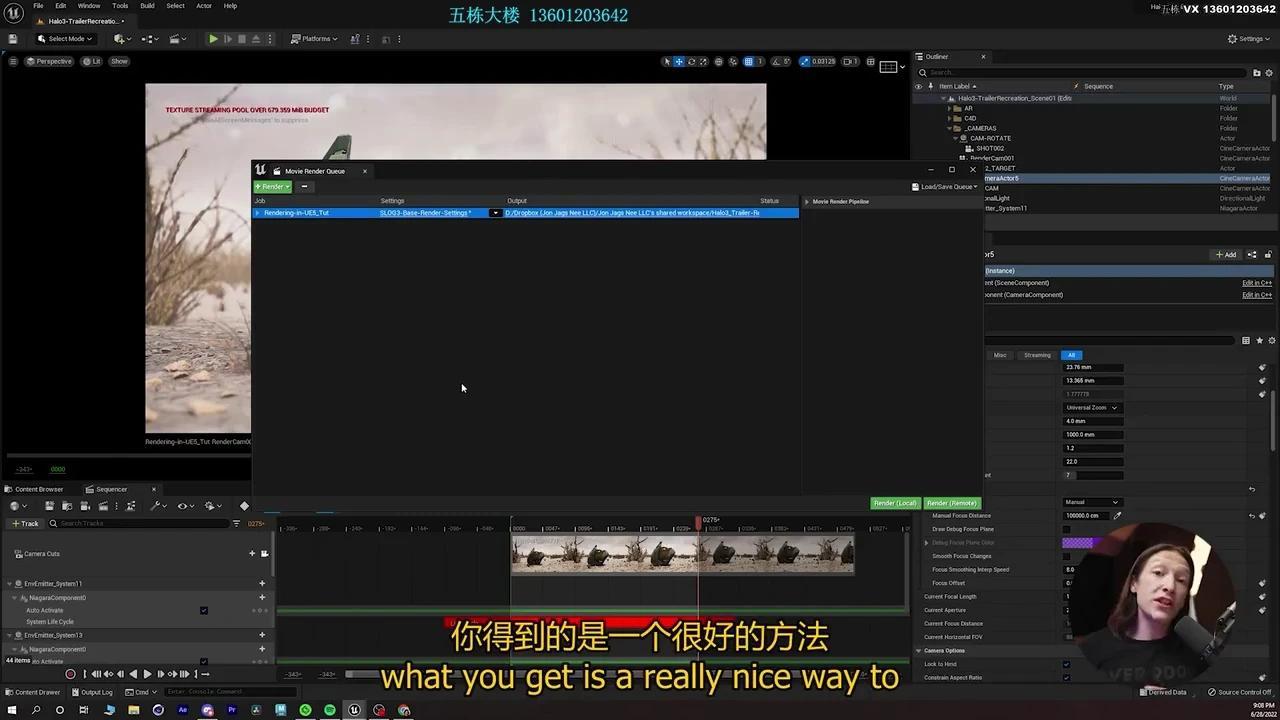Click the eye view-options icon in Sequencer
Viewport: 1280px width, 720px height.
(183, 506)
